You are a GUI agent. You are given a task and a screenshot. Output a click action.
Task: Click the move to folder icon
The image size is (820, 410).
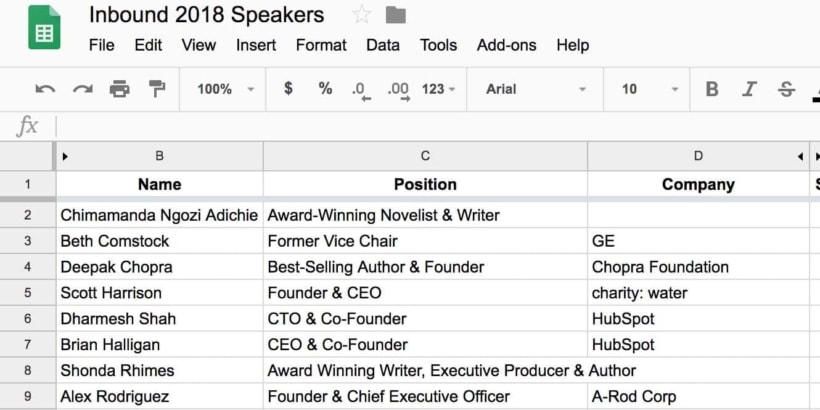click(x=396, y=15)
